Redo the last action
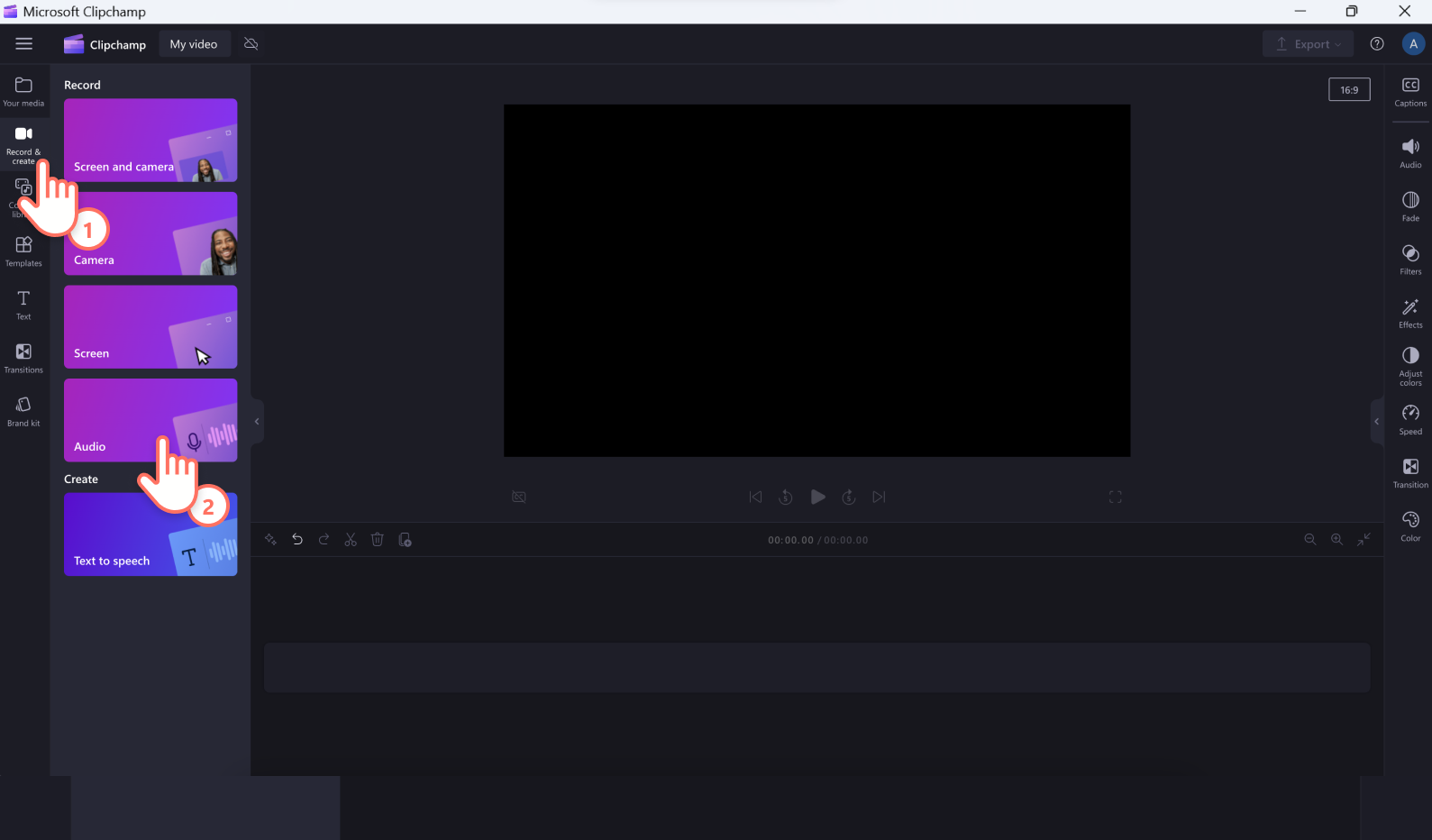The image size is (1432, 840). 324,540
